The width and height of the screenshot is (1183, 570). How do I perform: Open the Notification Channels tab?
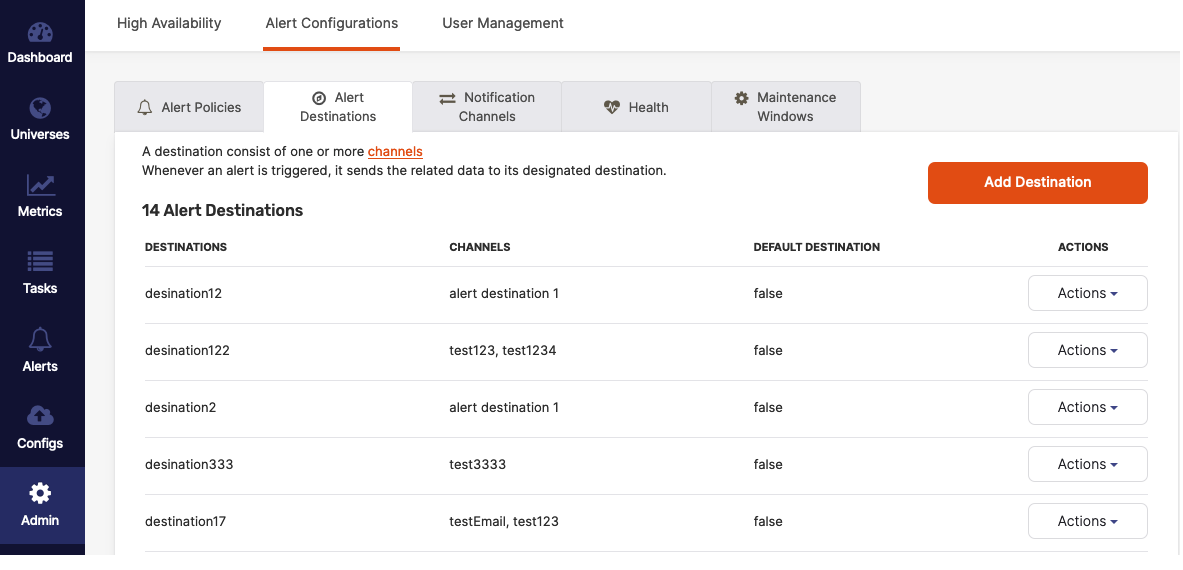pos(487,107)
